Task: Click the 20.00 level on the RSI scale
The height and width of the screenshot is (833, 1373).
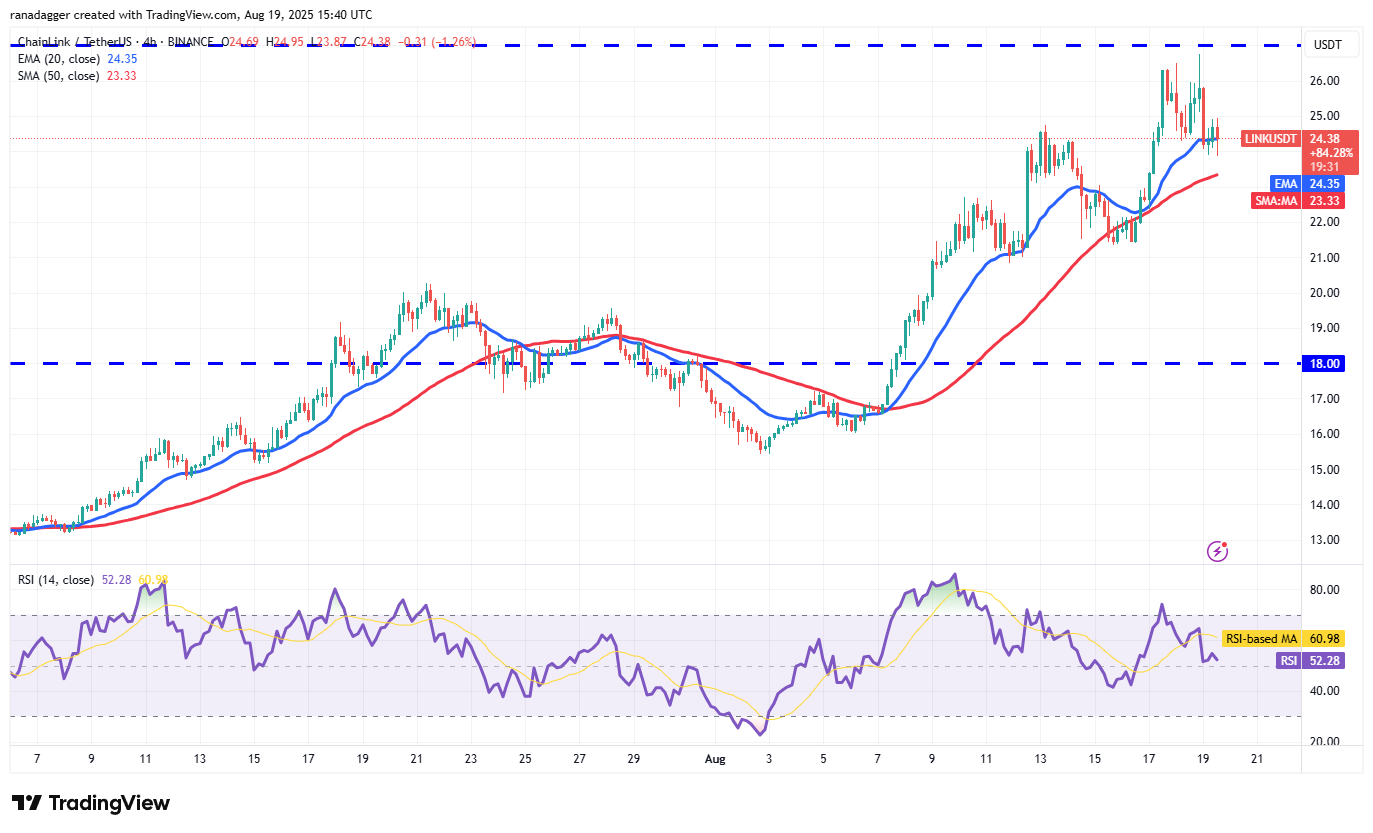Action: pos(1327,742)
